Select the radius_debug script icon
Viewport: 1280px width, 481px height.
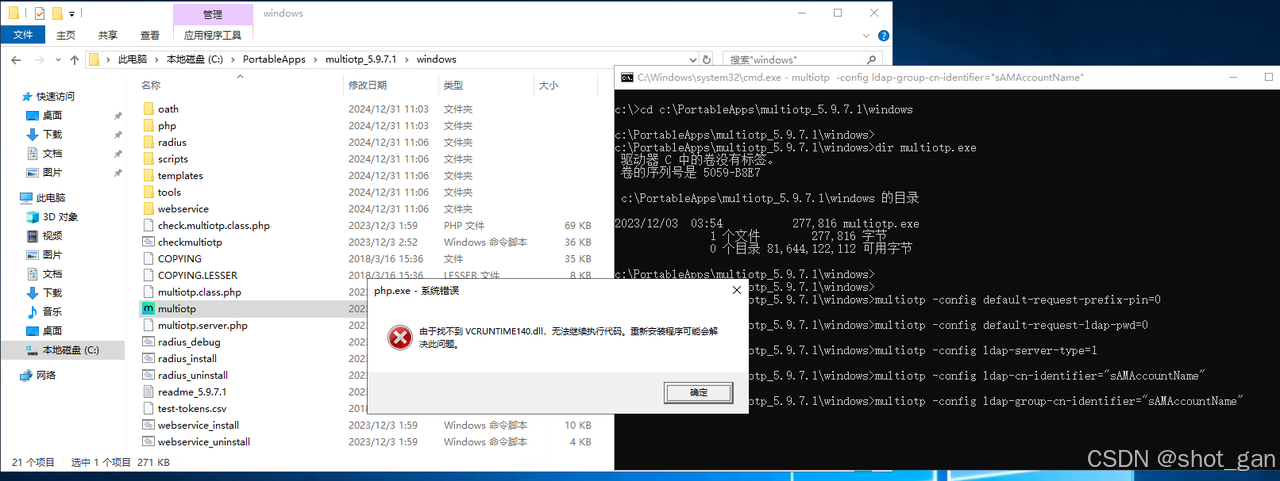point(148,342)
